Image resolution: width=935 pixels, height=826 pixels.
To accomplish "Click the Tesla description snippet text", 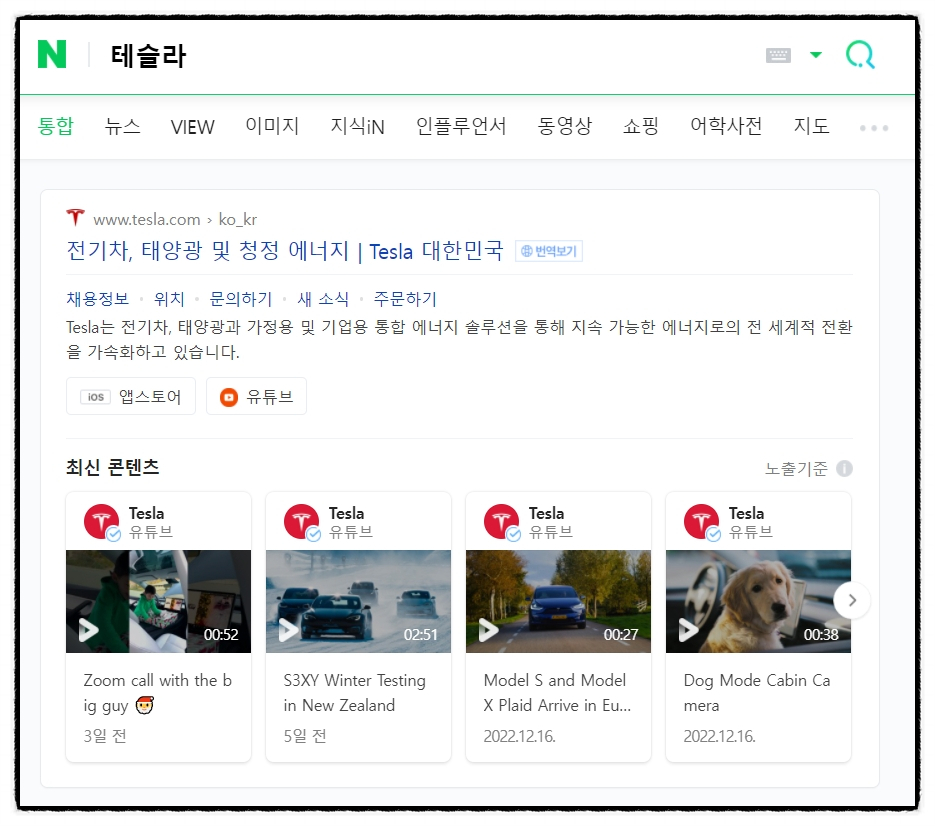I will tap(459, 339).
